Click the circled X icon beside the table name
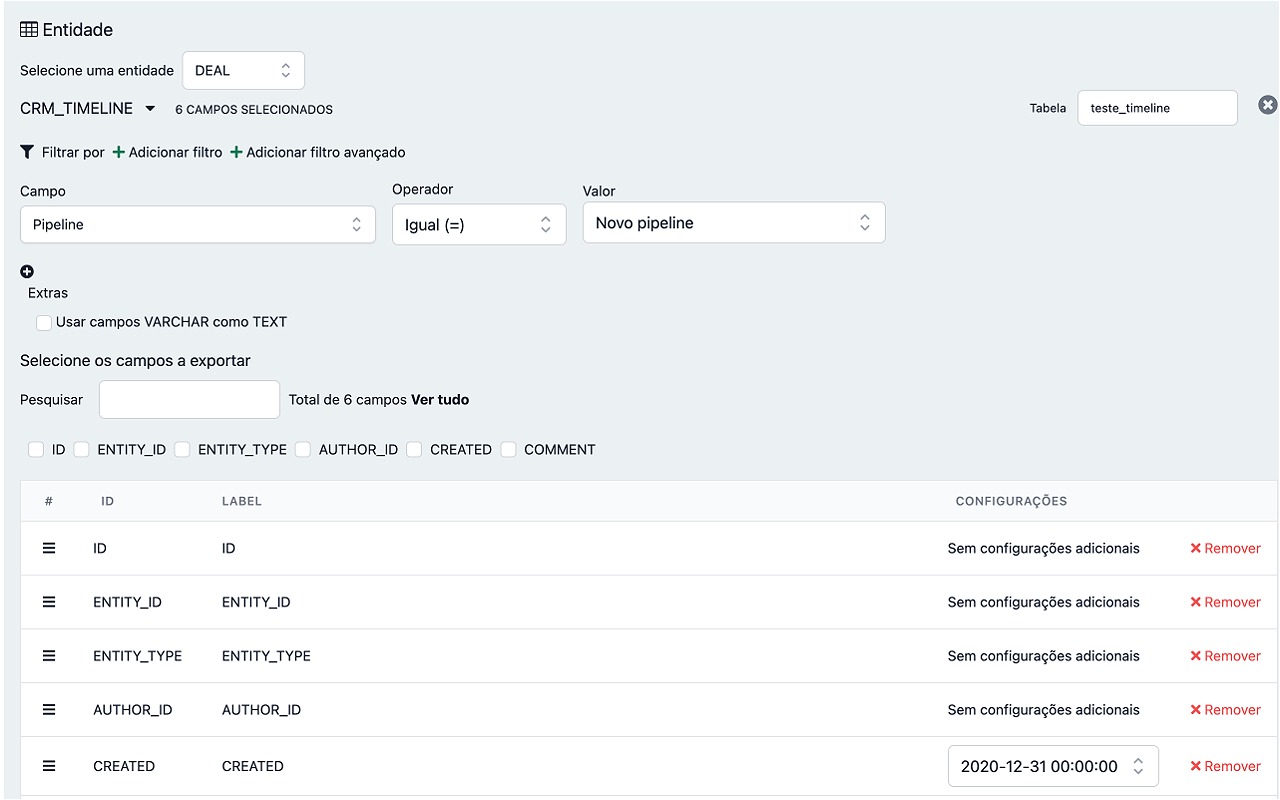The width and height of the screenshot is (1280, 800). [x=1267, y=105]
